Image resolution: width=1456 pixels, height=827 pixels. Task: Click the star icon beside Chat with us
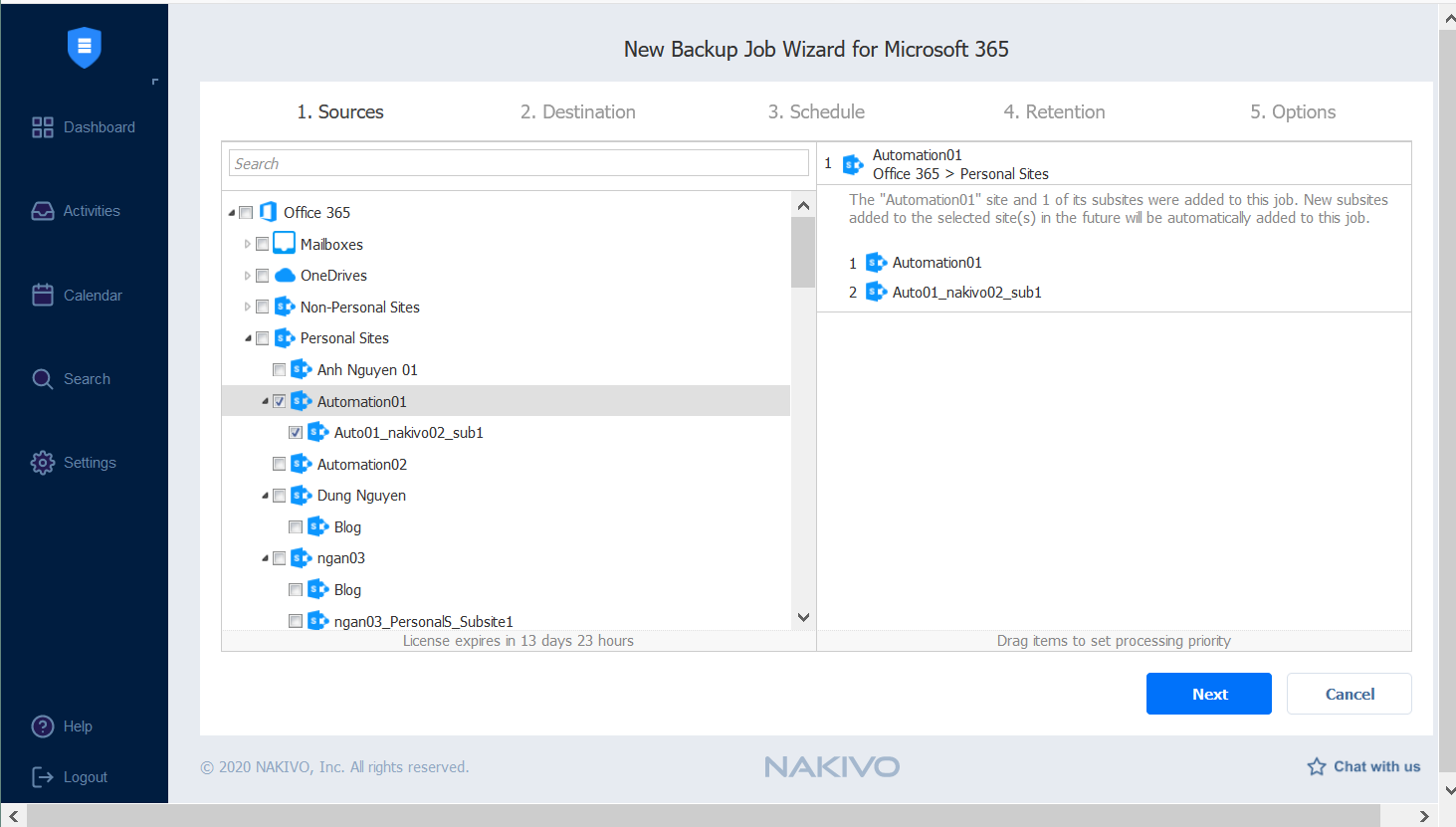click(1317, 766)
